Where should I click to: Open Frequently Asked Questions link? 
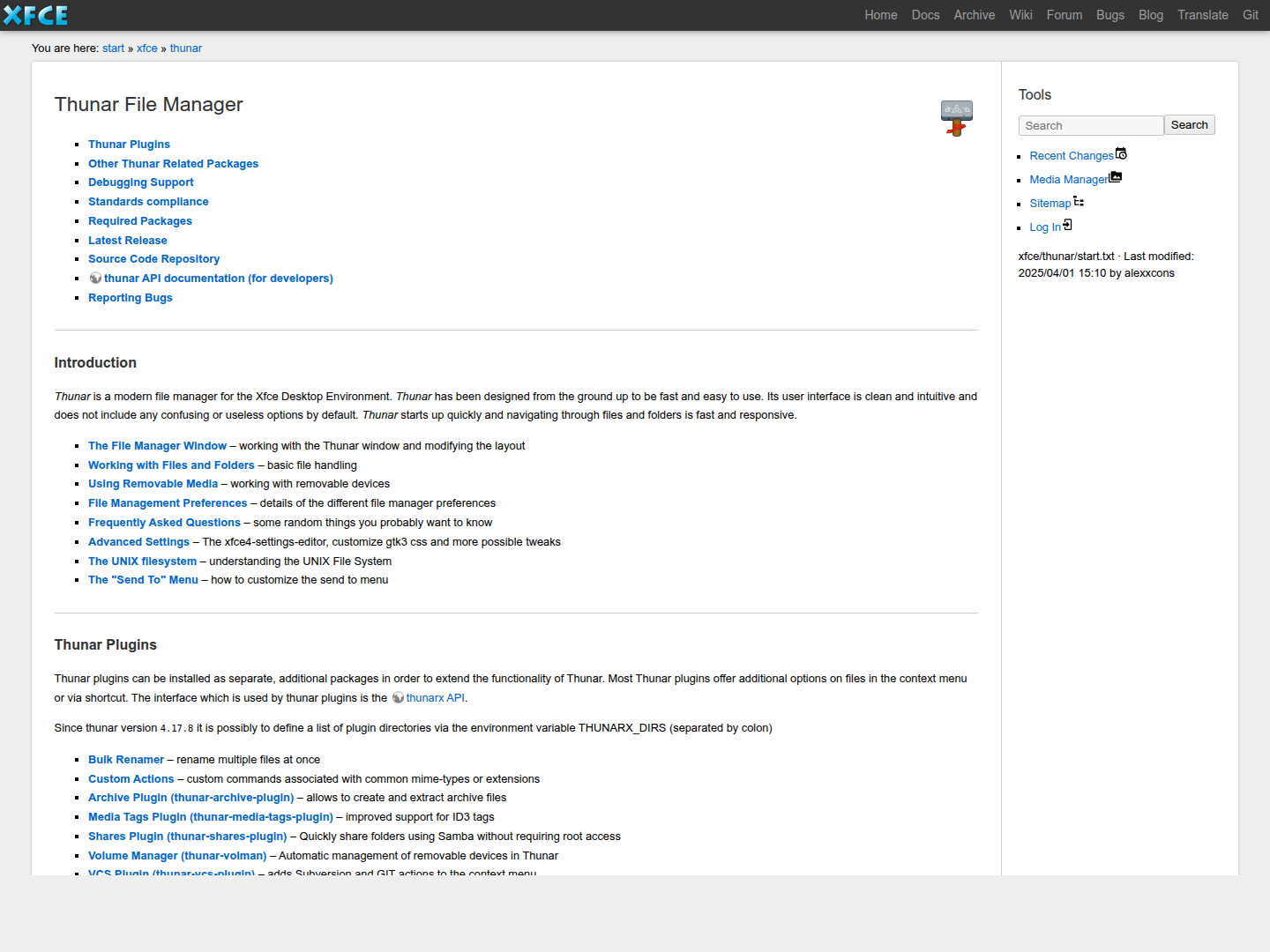(x=164, y=523)
